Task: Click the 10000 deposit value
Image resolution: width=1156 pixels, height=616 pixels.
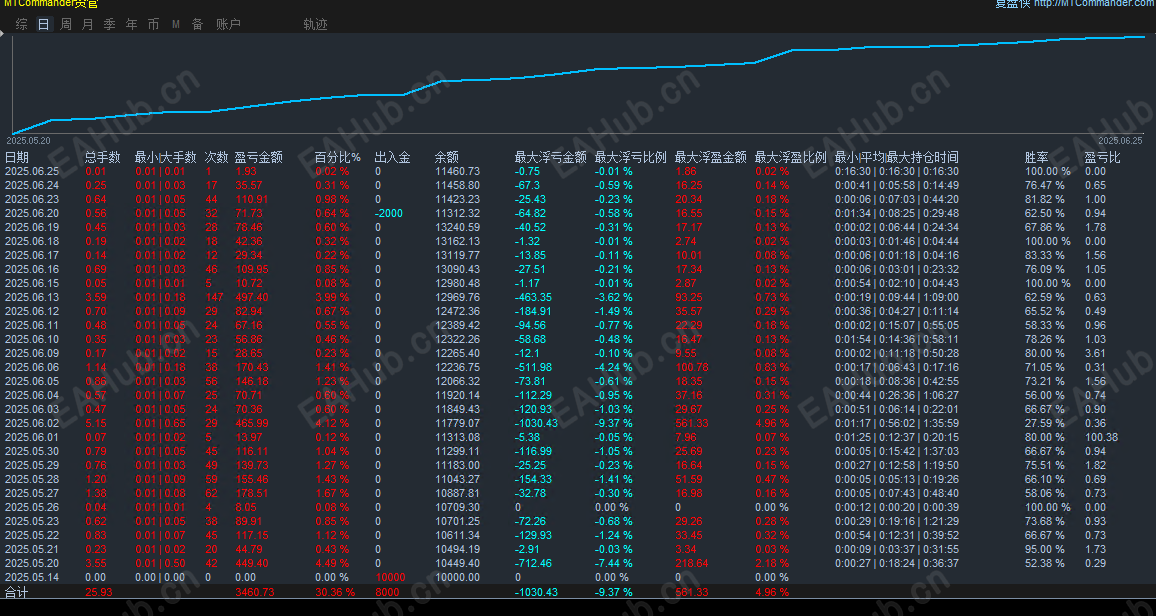Action: [390, 577]
